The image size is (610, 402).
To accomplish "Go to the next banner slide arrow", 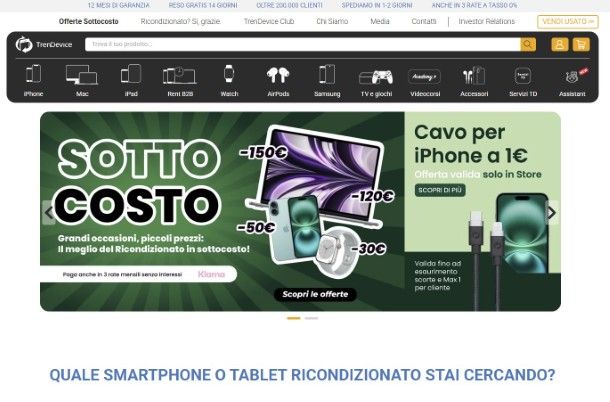I will 552,212.
